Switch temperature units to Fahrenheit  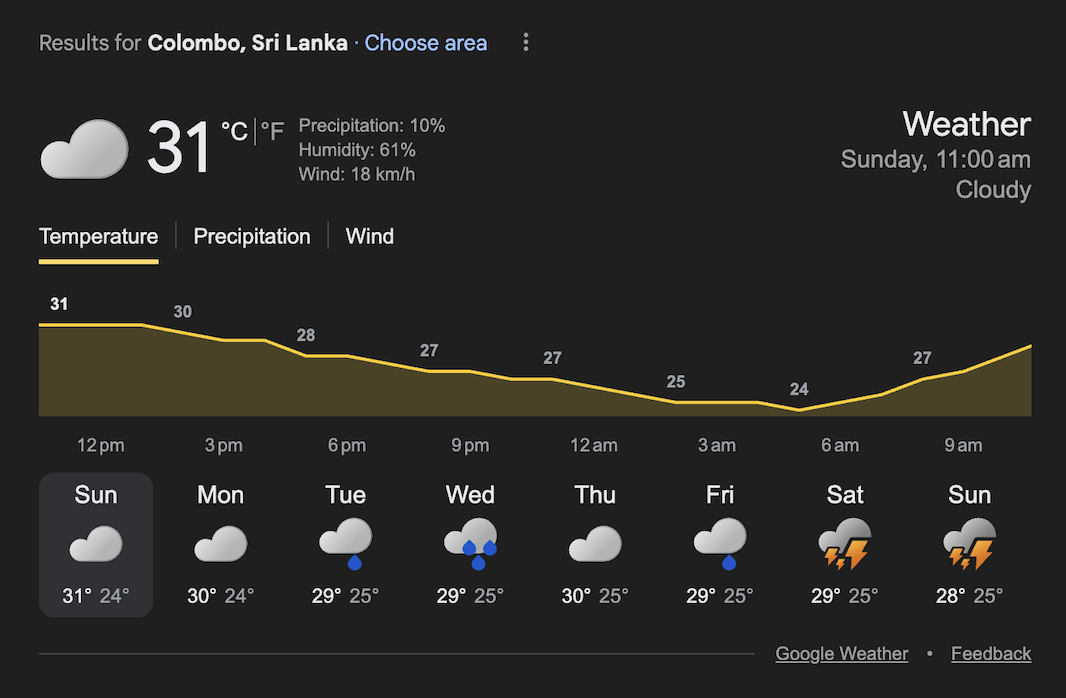[272, 131]
